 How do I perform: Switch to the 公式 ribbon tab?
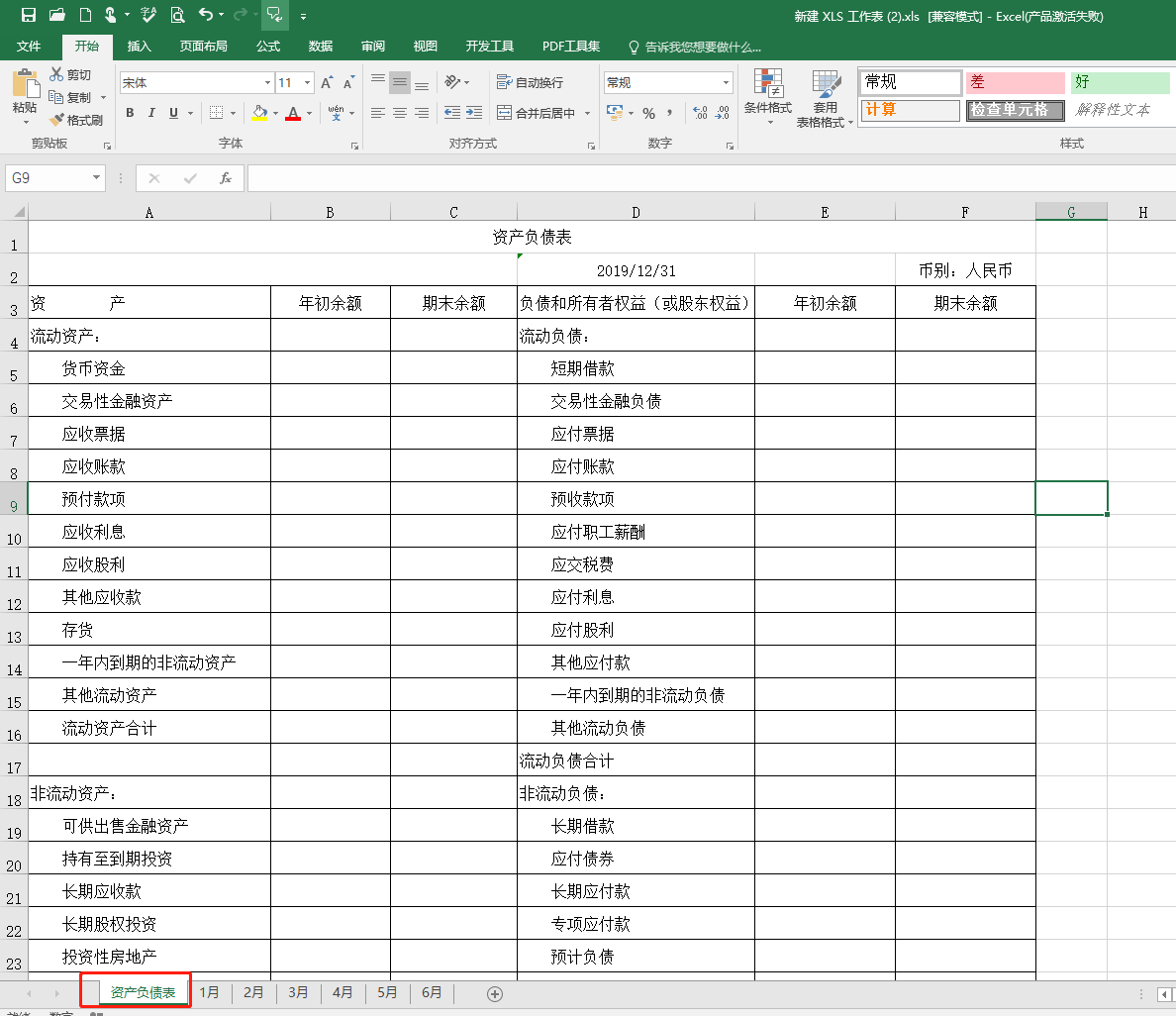tap(267, 47)
